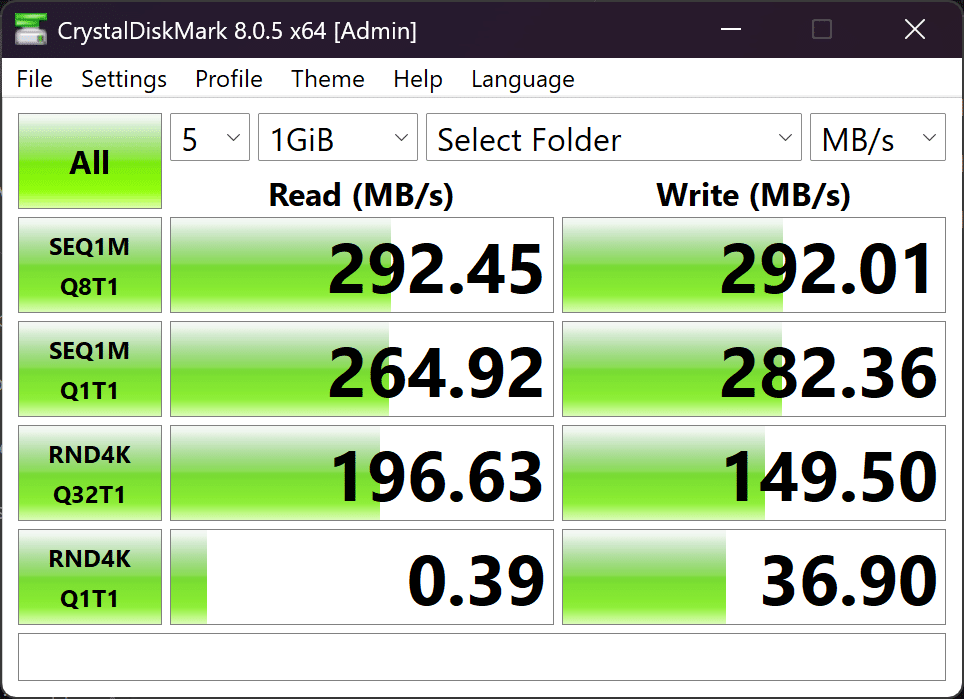
Task: Open the File menu
Action: click(x=35, y=79)
